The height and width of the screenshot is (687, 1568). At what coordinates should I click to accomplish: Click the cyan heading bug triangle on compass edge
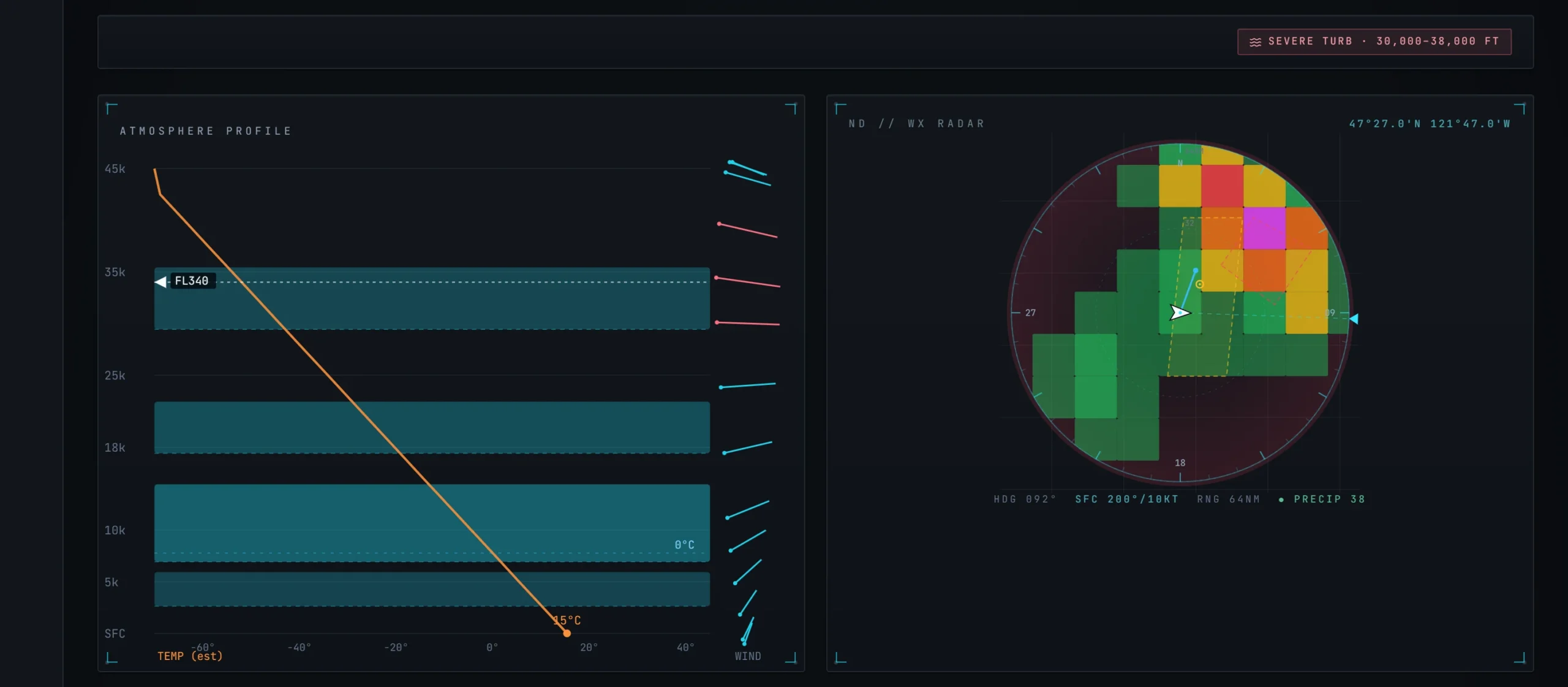click(x=1354, y=319)
